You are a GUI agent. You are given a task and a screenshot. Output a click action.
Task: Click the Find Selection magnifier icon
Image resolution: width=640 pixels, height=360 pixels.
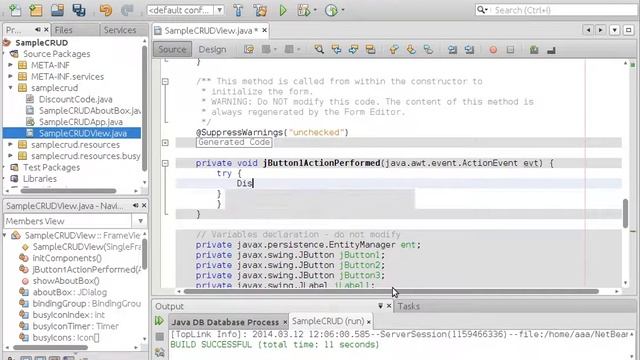319,49
